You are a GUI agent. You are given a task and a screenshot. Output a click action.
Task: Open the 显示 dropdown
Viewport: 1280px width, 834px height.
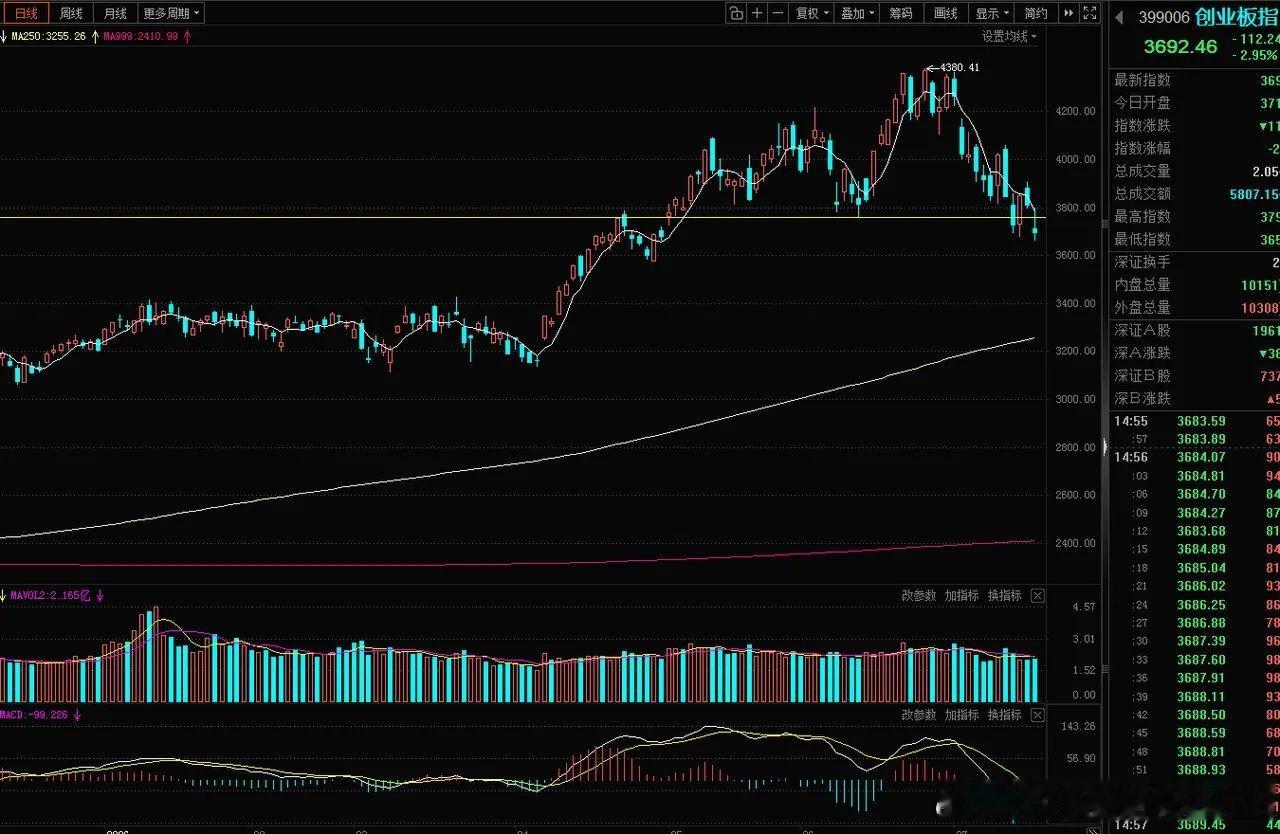click(x=993, y=13)
